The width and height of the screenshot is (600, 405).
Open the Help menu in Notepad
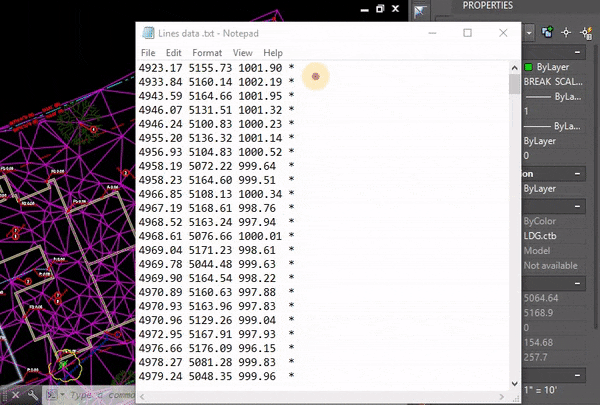point(273,53)
